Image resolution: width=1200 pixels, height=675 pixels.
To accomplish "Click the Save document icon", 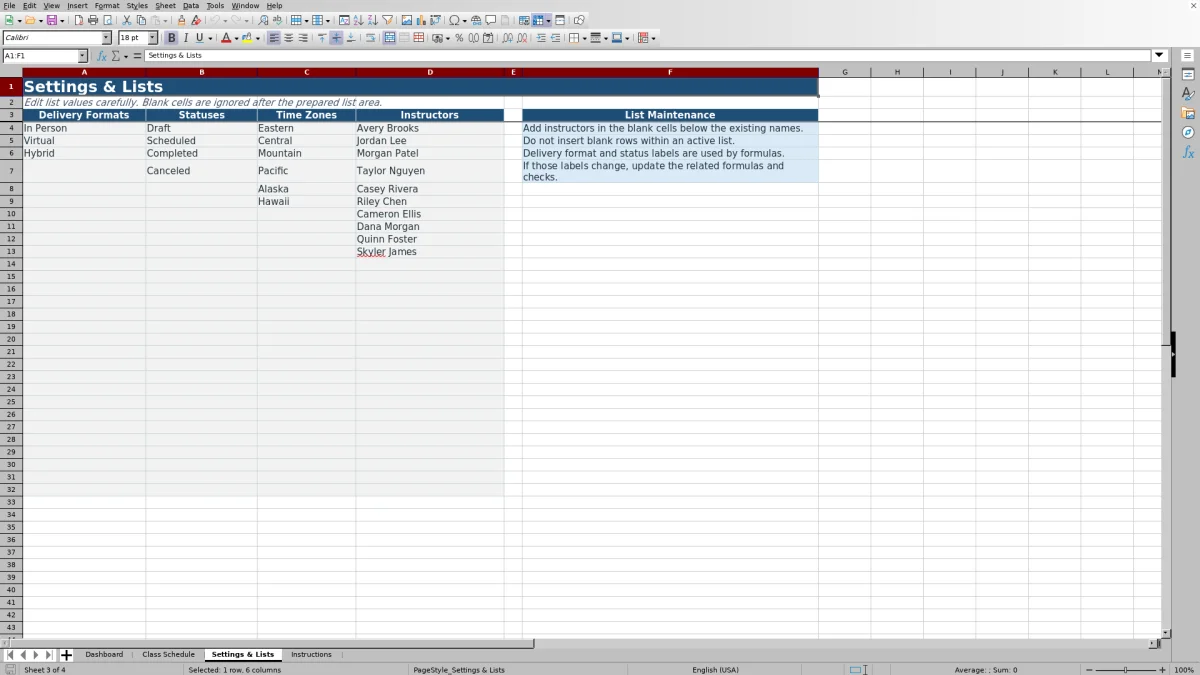I will (50, 20).
